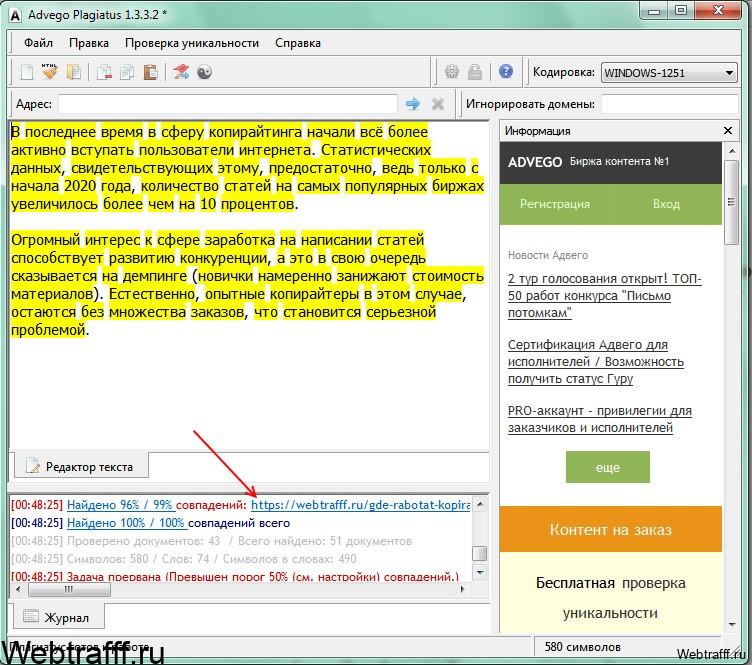This screenshot has width=752, height=665.
Task: Click the paste clipboard icon
Action: pyautogui.click(x=151, y=72)
